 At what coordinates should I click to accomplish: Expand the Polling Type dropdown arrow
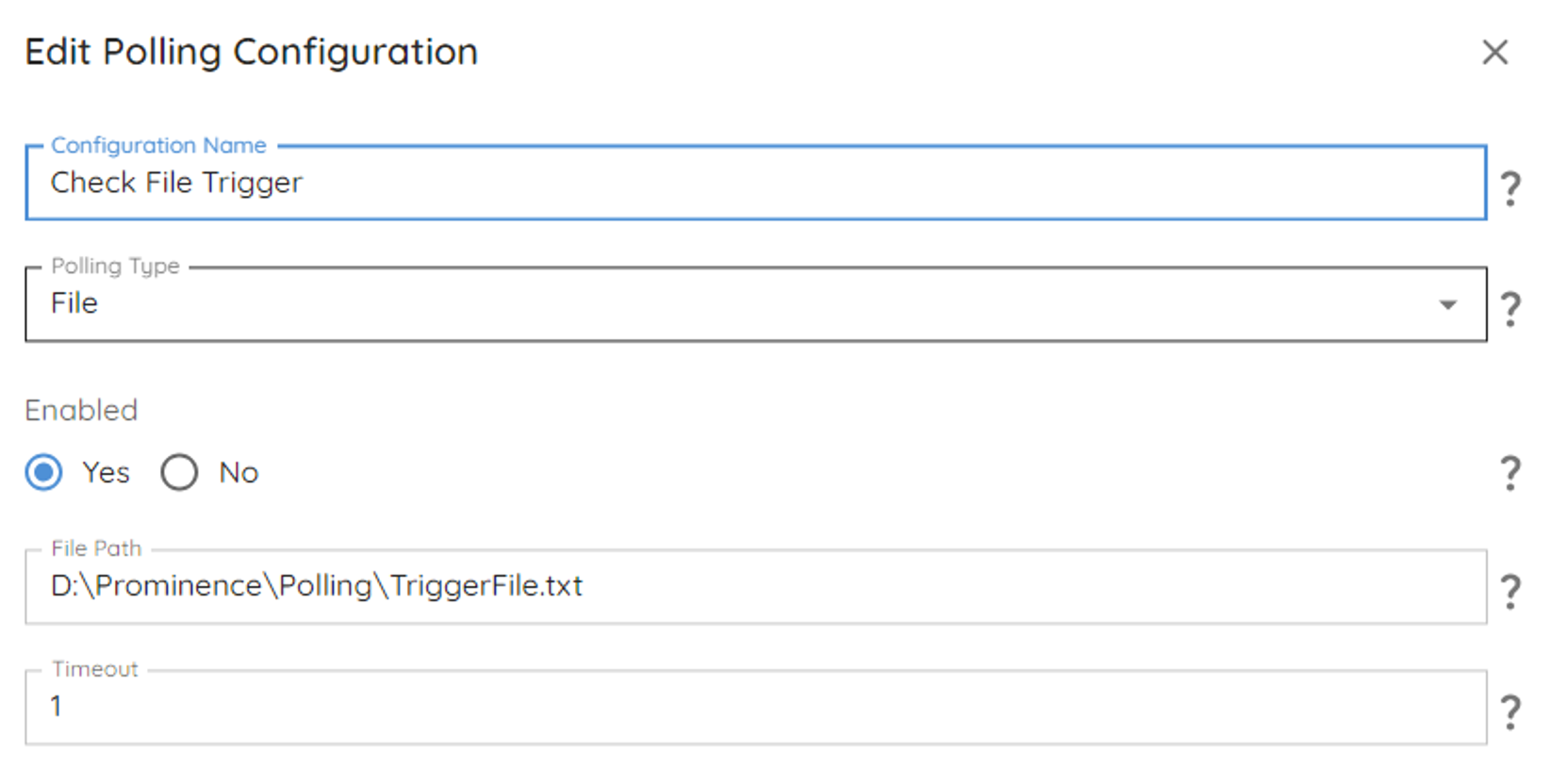[x=1447, y=304]
